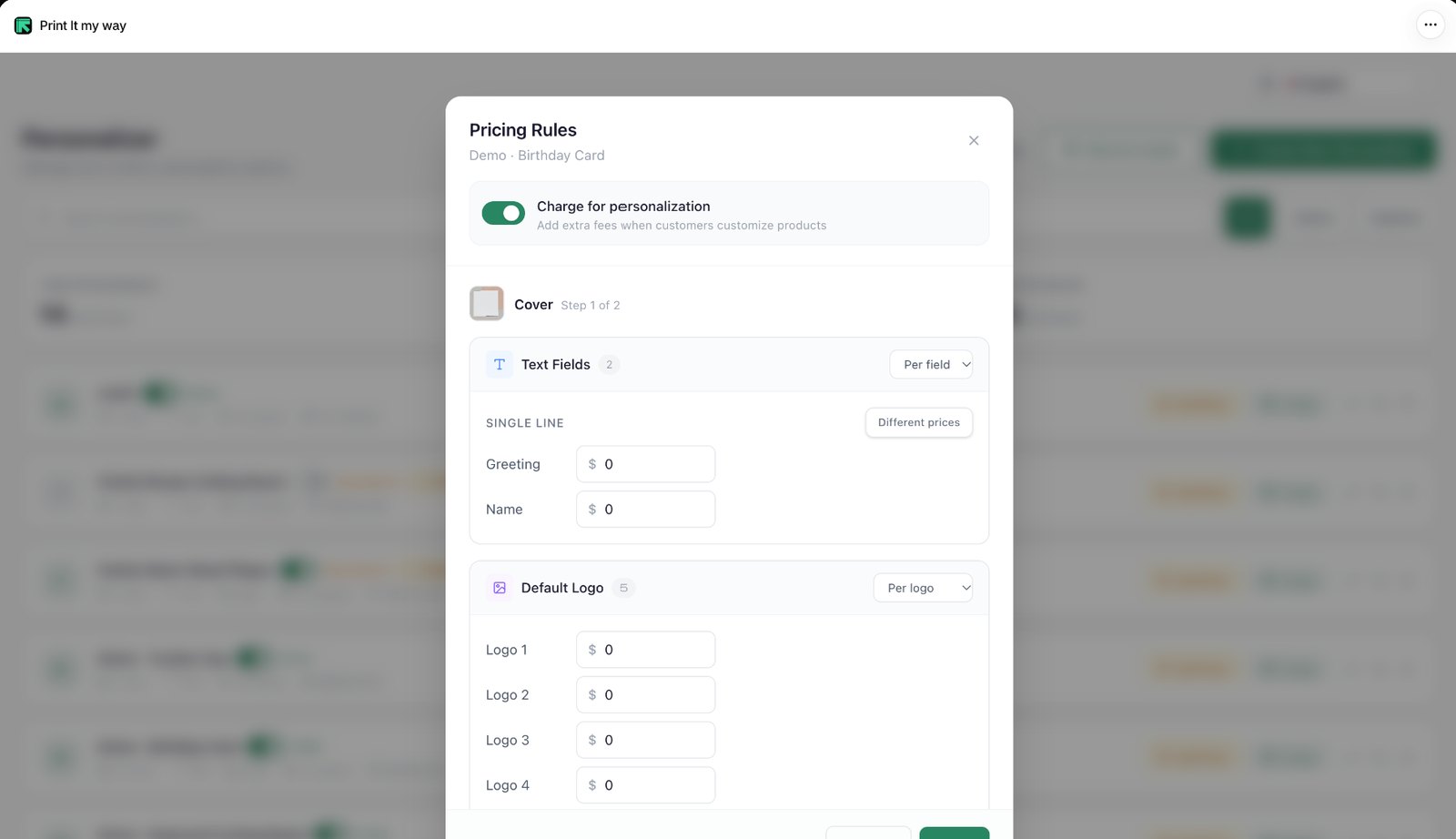The image size is (1456, 839).
Task: Click the Different prices button
Action: (919, 422)
